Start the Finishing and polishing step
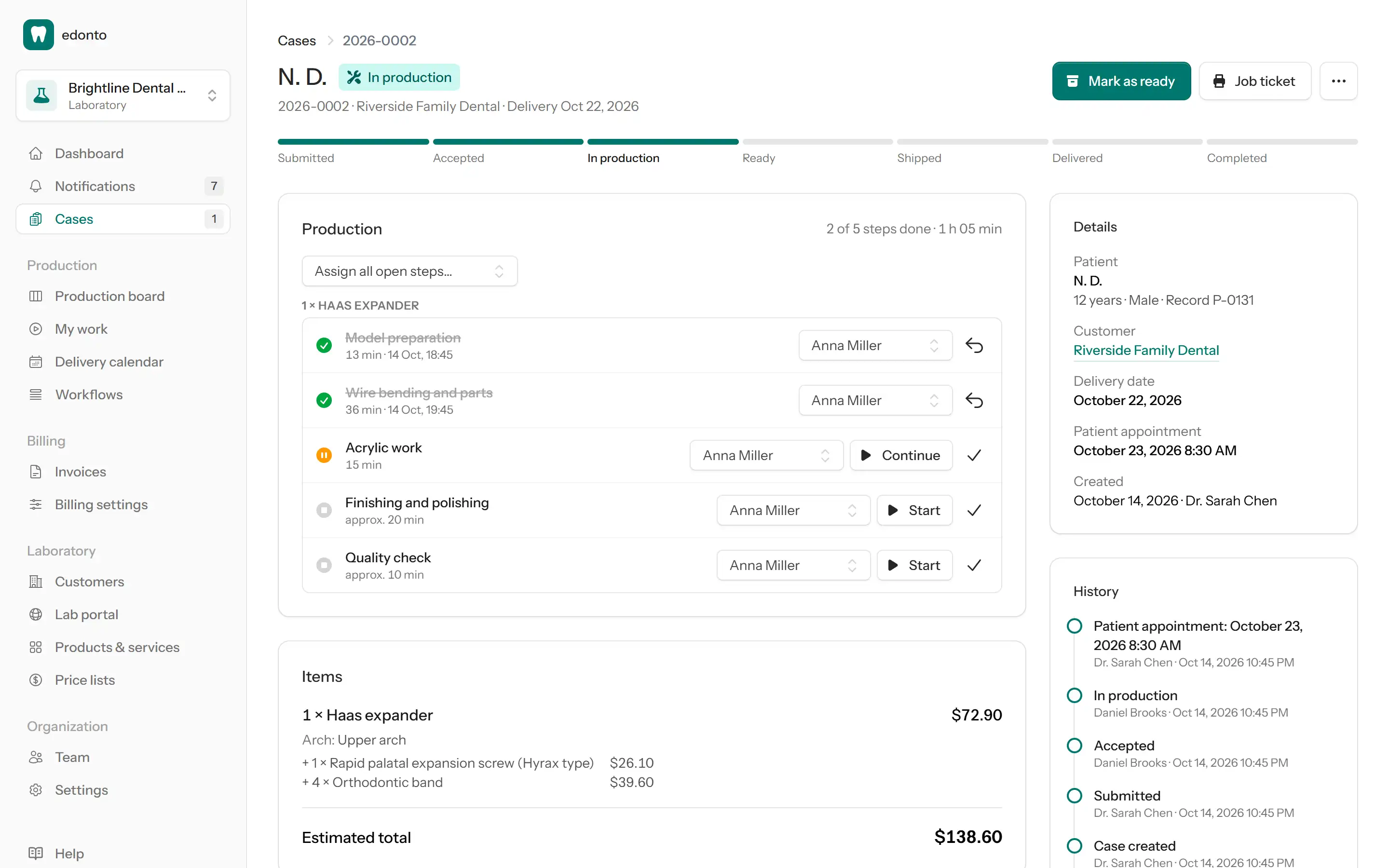Screen dimensions: 1389x868 pyautogui.click(x=914, y=510)
